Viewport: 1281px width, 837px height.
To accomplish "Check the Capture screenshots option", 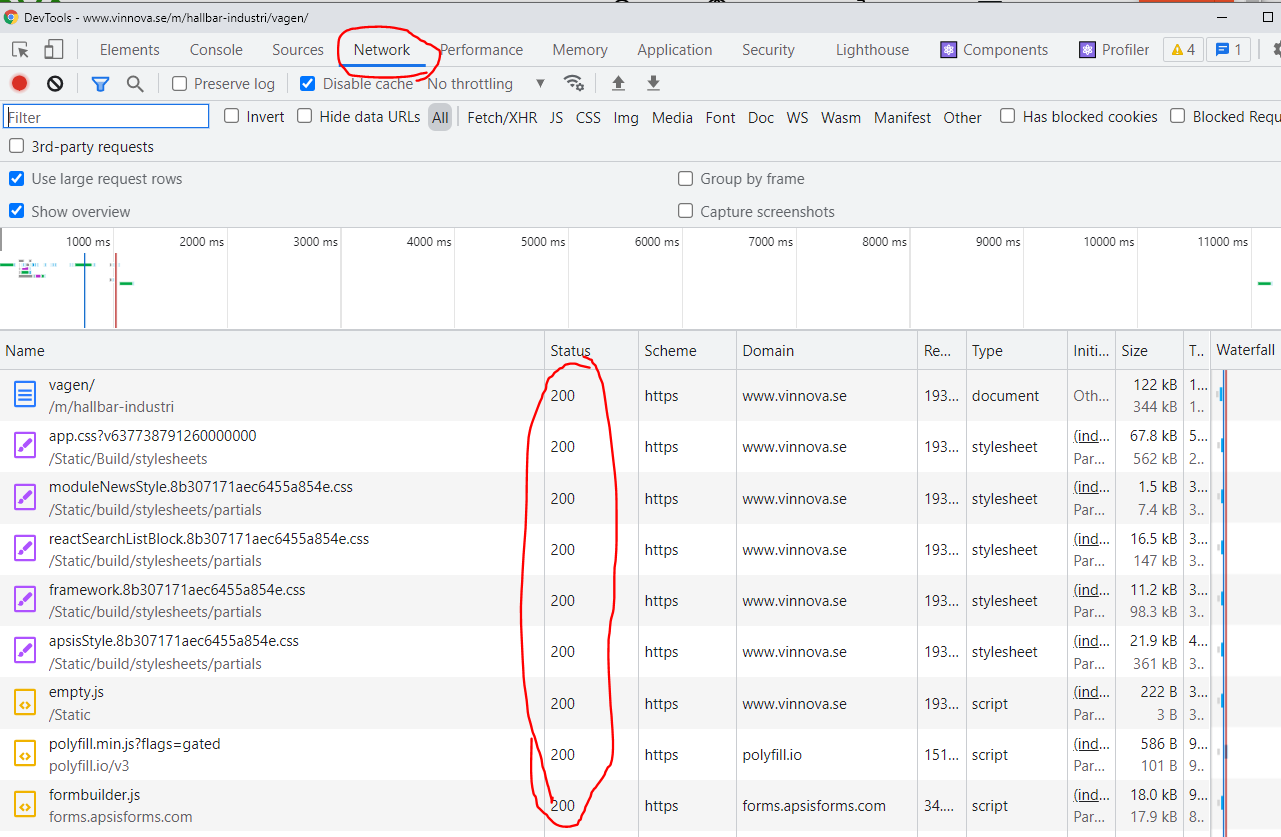I will (x=686, y=211).
